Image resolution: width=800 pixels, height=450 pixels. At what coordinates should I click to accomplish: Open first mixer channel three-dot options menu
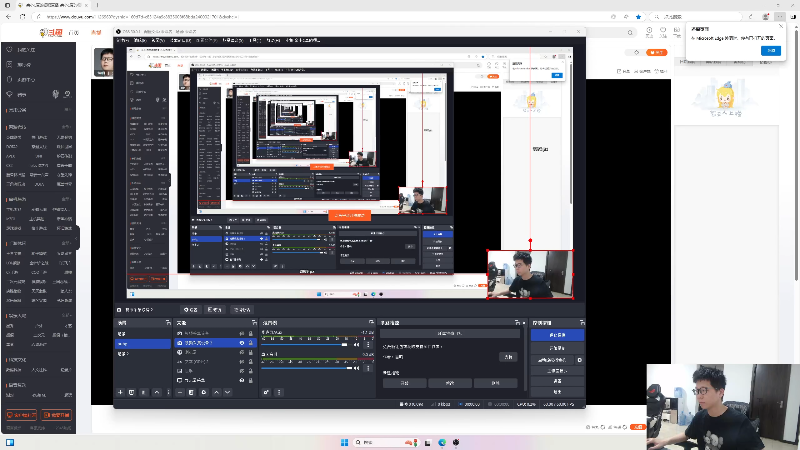pyautogui.click(x=368, y=345)
